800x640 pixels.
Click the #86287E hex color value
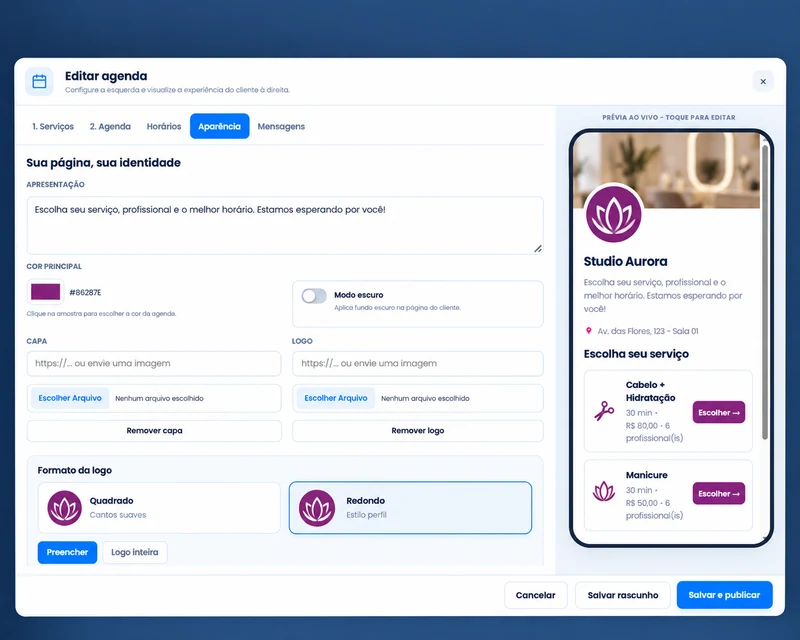pyautogui.click(x=85, y=292)
